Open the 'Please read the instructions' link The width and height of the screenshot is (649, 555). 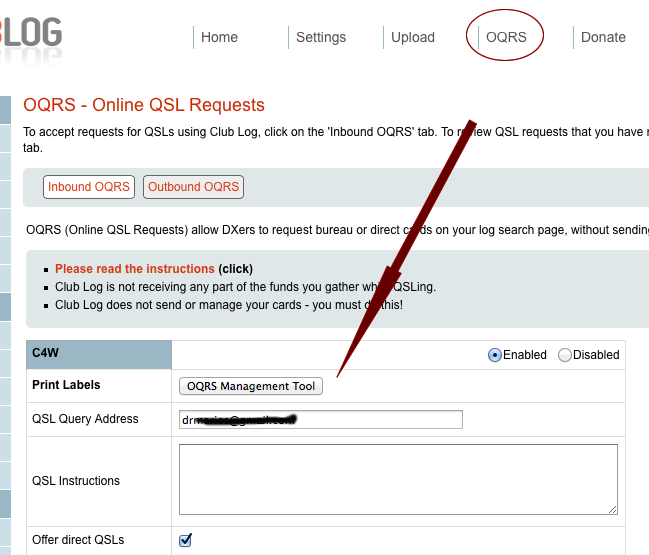coord(135,269)
